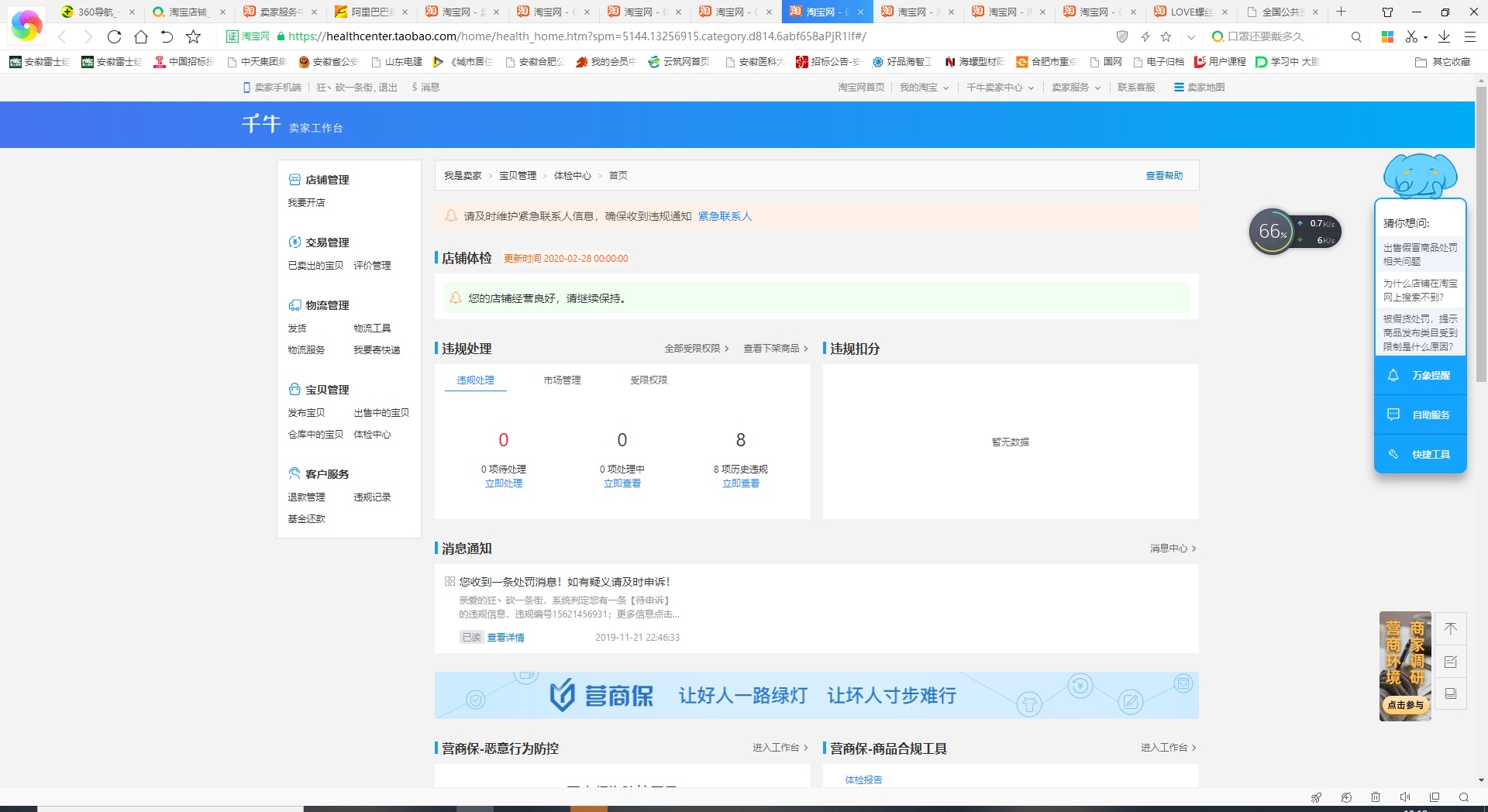Click 淘宝网首页 in top nav
1488x812 pixels.
861,88
